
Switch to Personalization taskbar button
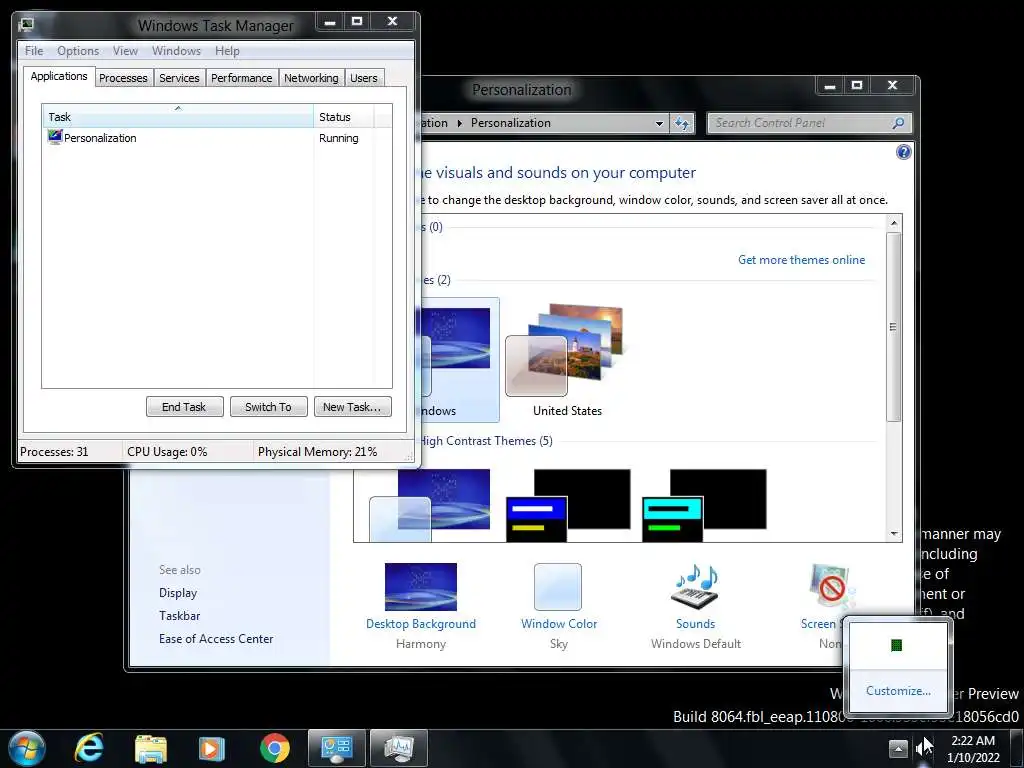[337, 748]
